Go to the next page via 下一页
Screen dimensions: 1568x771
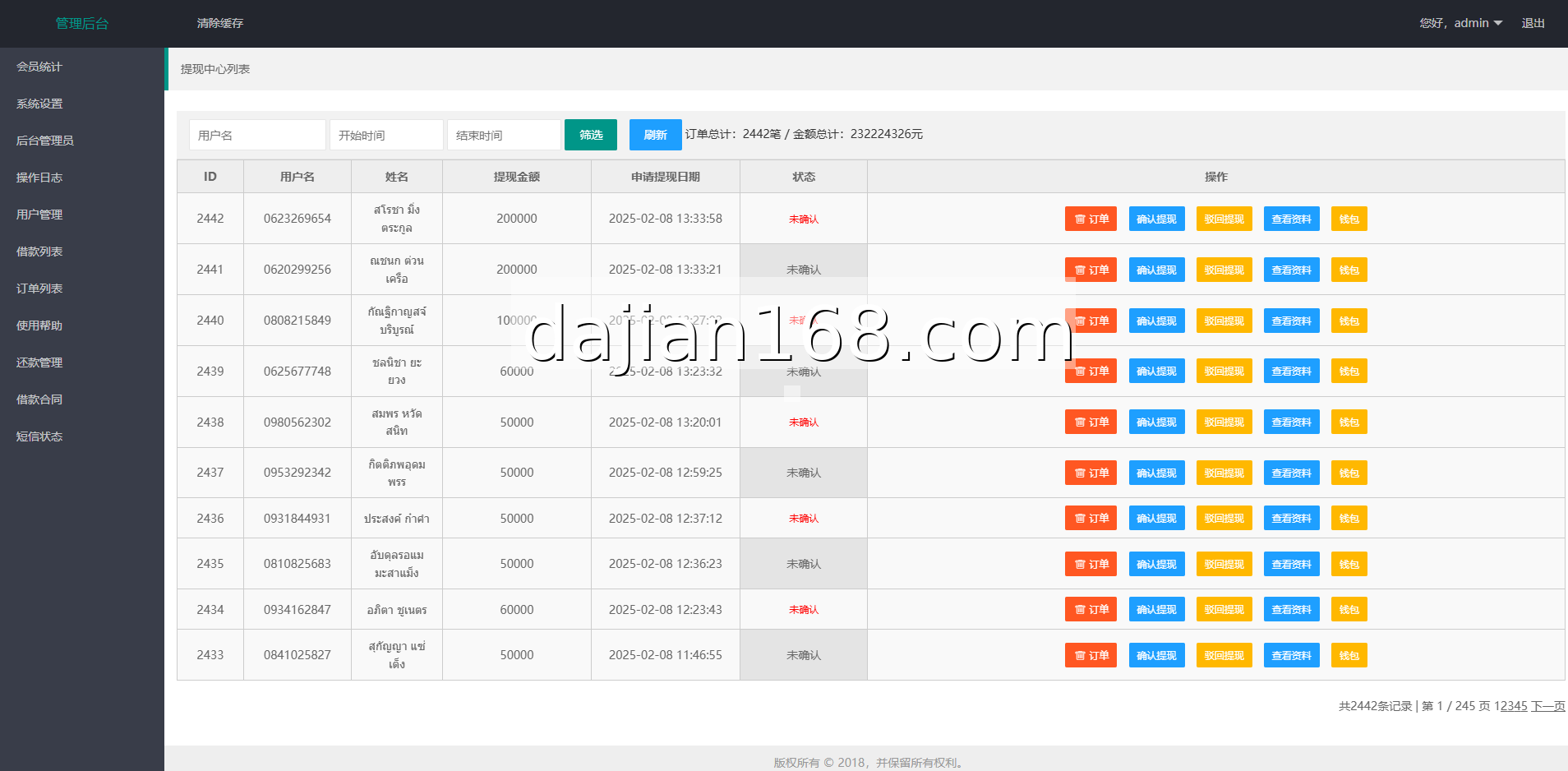(x=1548, y=706)
